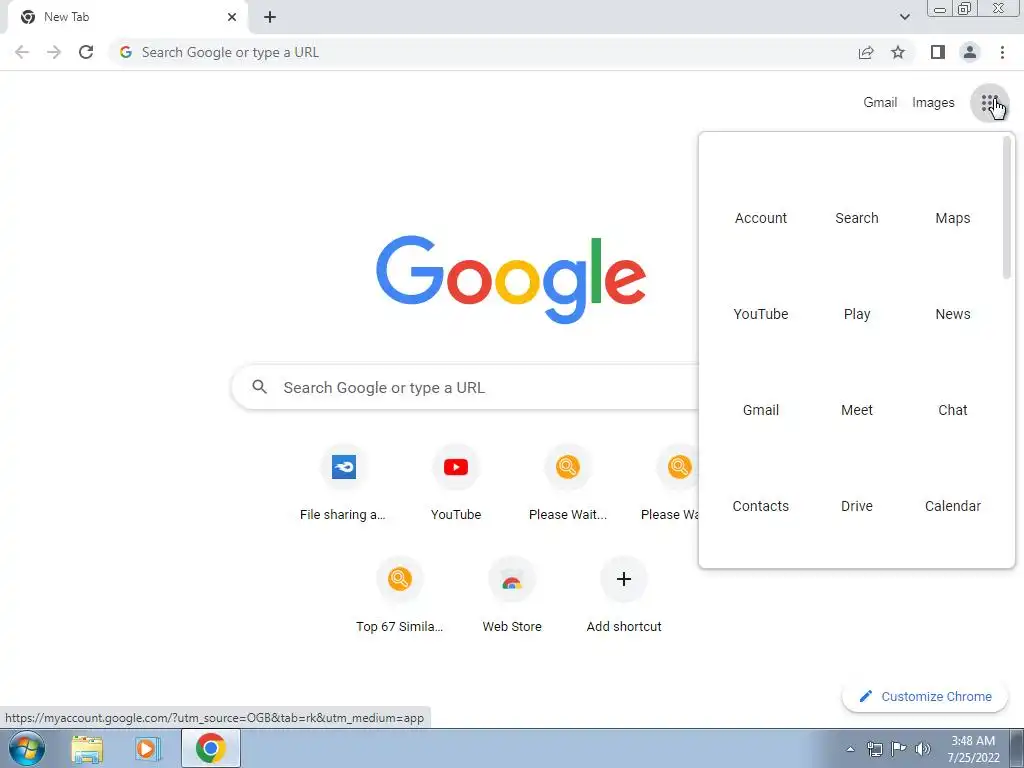
Task: Launch the media player taskbar icon
Action: (x=148, y=748)
